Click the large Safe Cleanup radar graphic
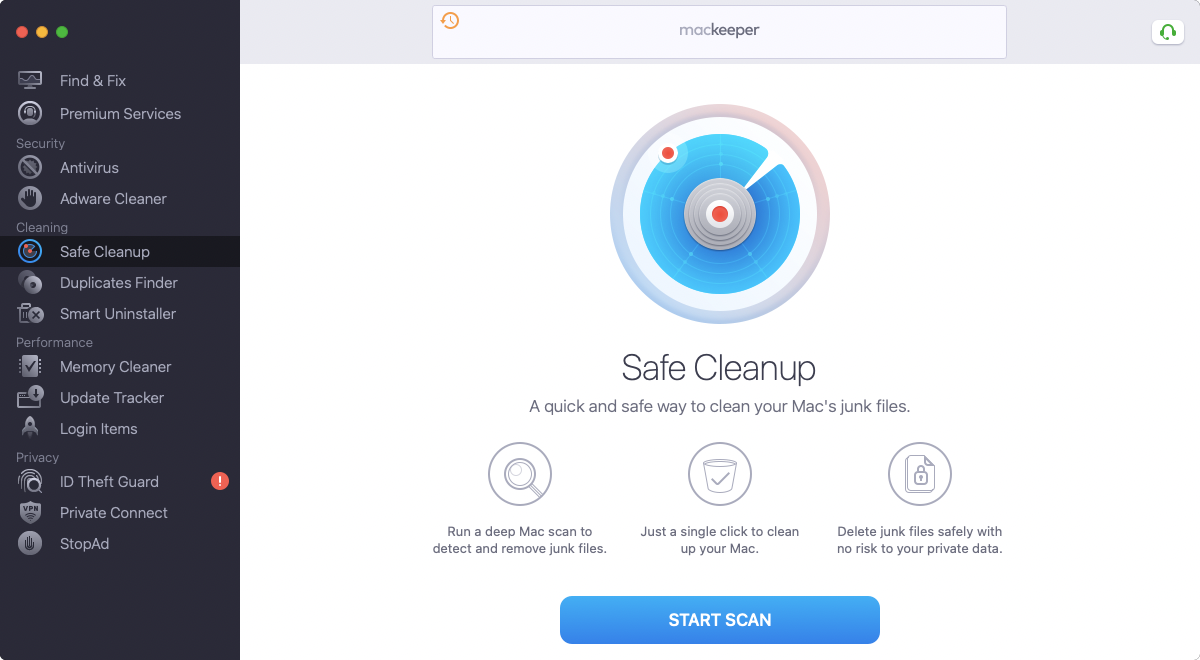 pyautogui.click(x=720, y=214)
